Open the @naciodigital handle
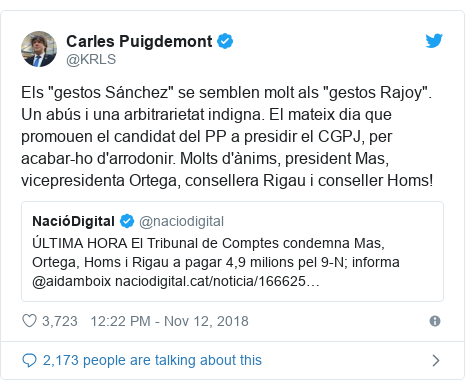The width and height of the screenshot is (465, 389). click(x=181, y=221)
